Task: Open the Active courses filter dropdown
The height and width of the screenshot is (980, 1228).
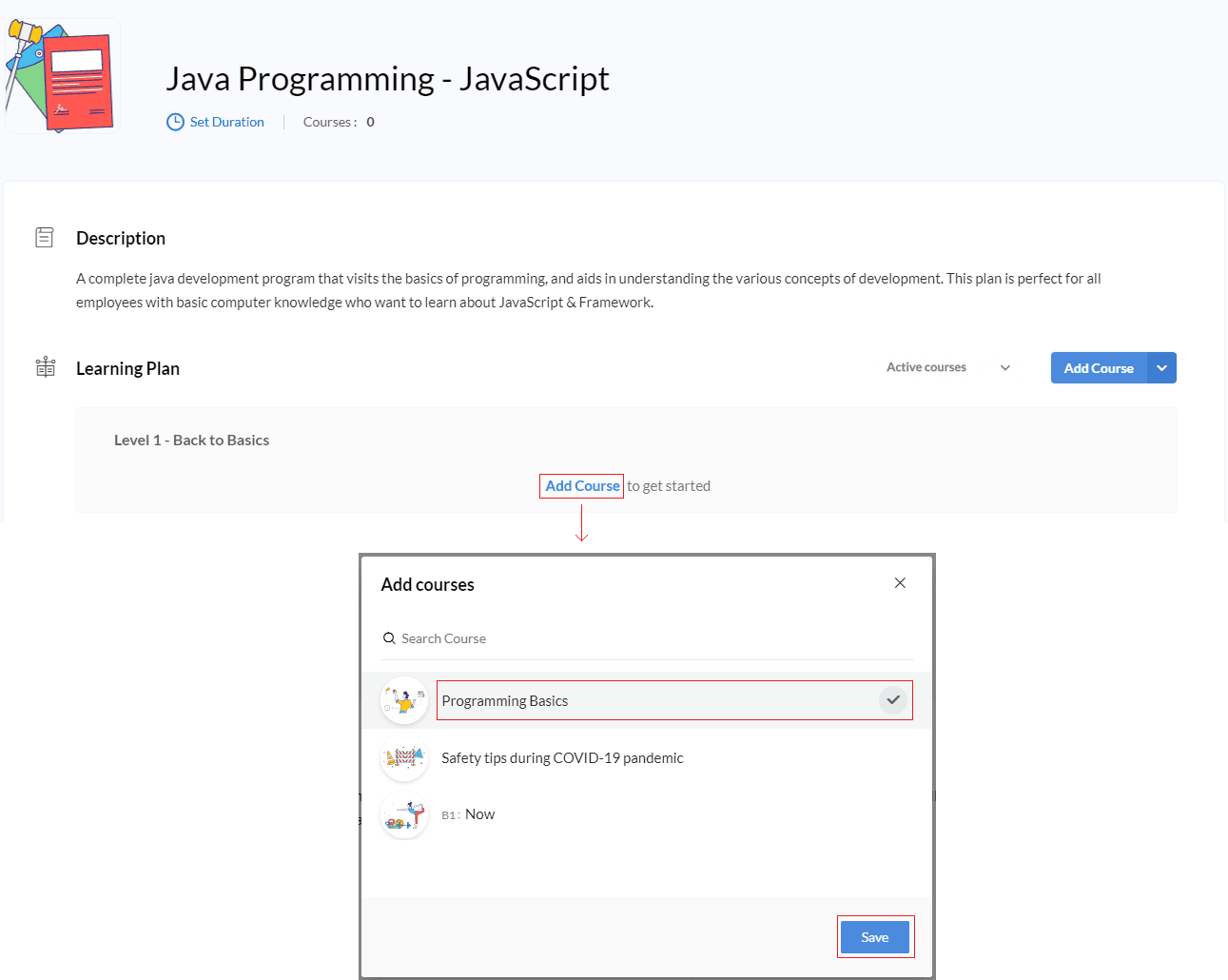Action: (948, 367)
